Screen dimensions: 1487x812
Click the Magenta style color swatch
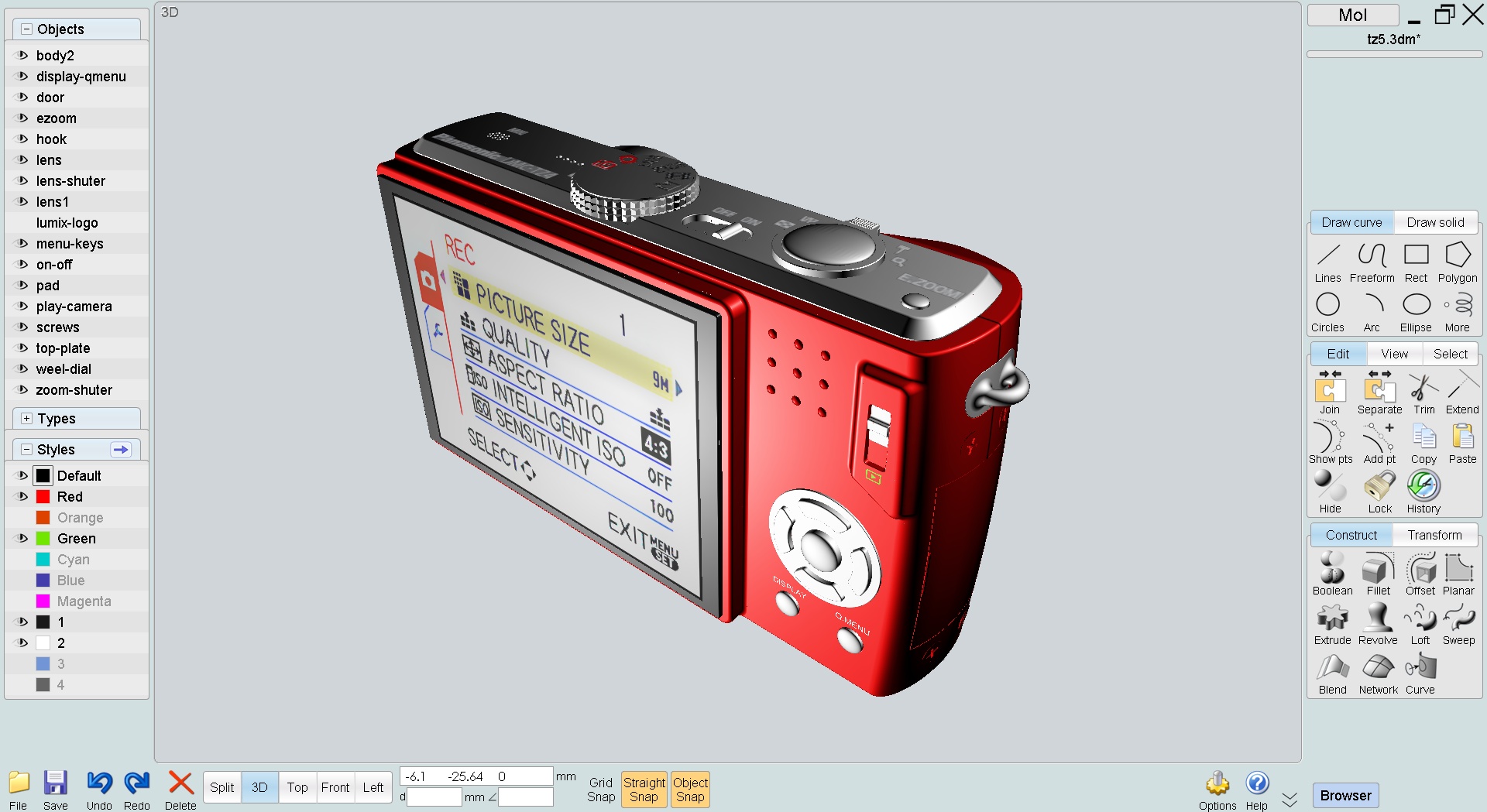pyautogui.click(x=43, y=601)
